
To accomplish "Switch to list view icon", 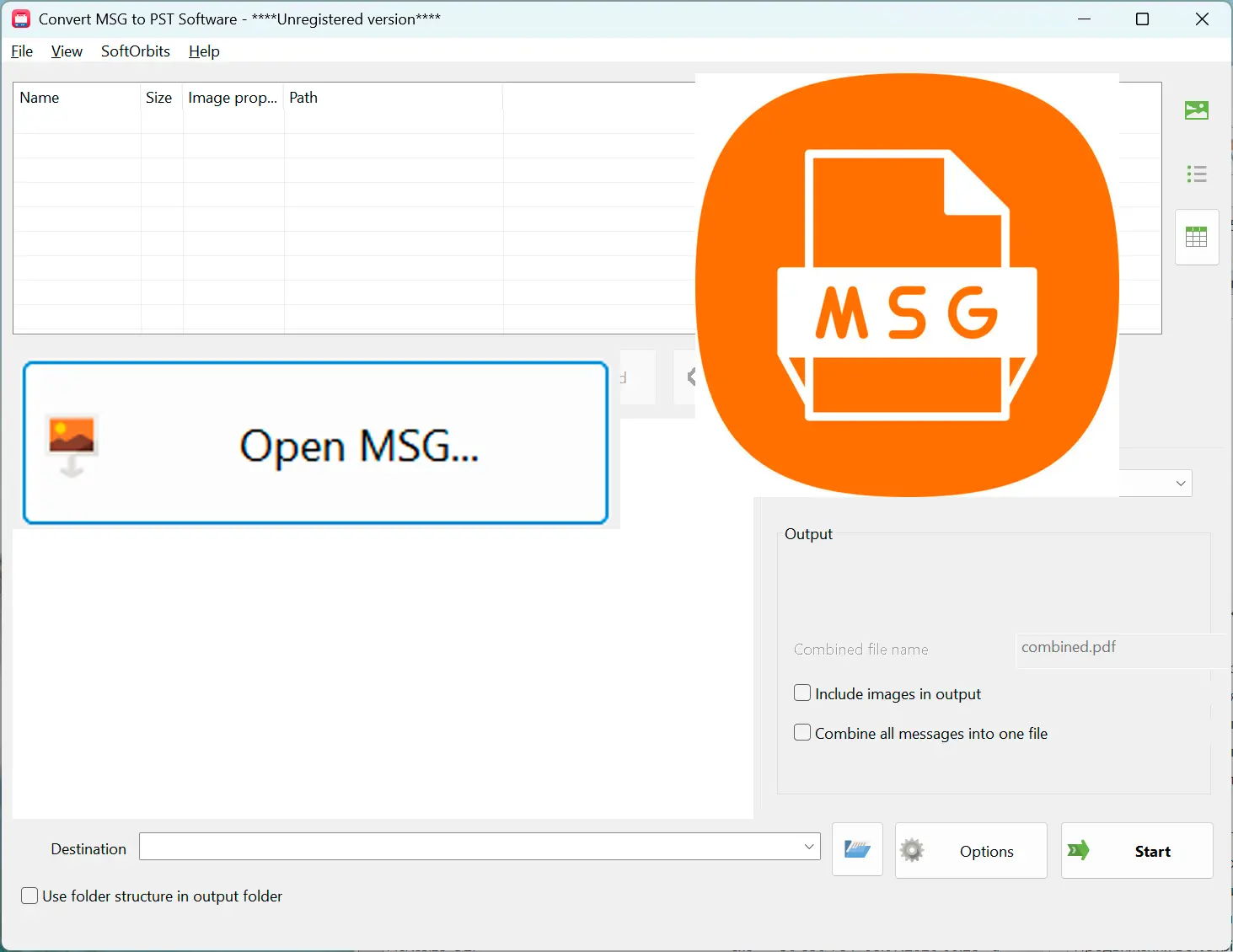I will pyautogui.click(x=1197, y=174).
